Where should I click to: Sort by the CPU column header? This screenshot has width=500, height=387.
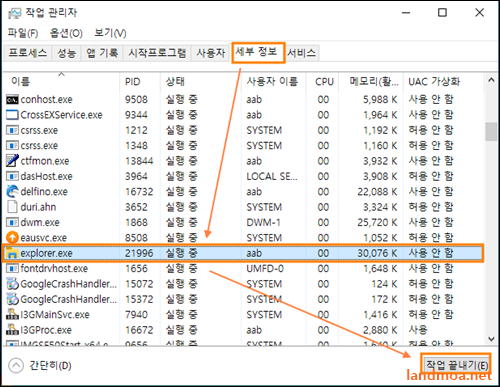(322, 82)
